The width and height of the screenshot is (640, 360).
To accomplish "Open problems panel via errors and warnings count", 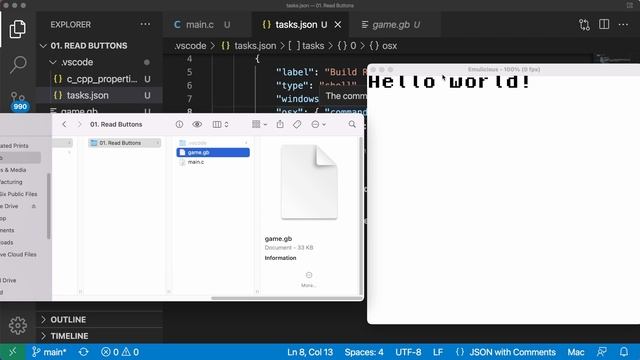I will pyautogui.click(x=120, y=352).
